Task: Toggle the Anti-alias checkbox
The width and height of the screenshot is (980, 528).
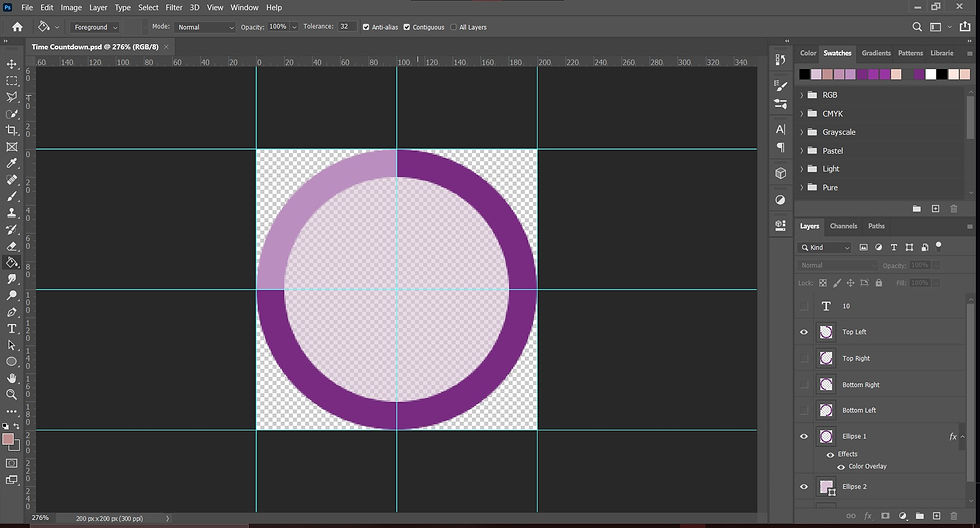Action: [x=366, y=27]
